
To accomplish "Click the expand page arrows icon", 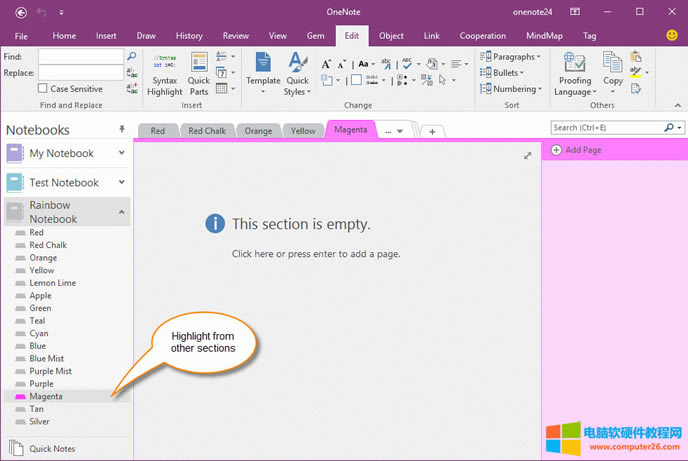I will (x=527, y=156).
